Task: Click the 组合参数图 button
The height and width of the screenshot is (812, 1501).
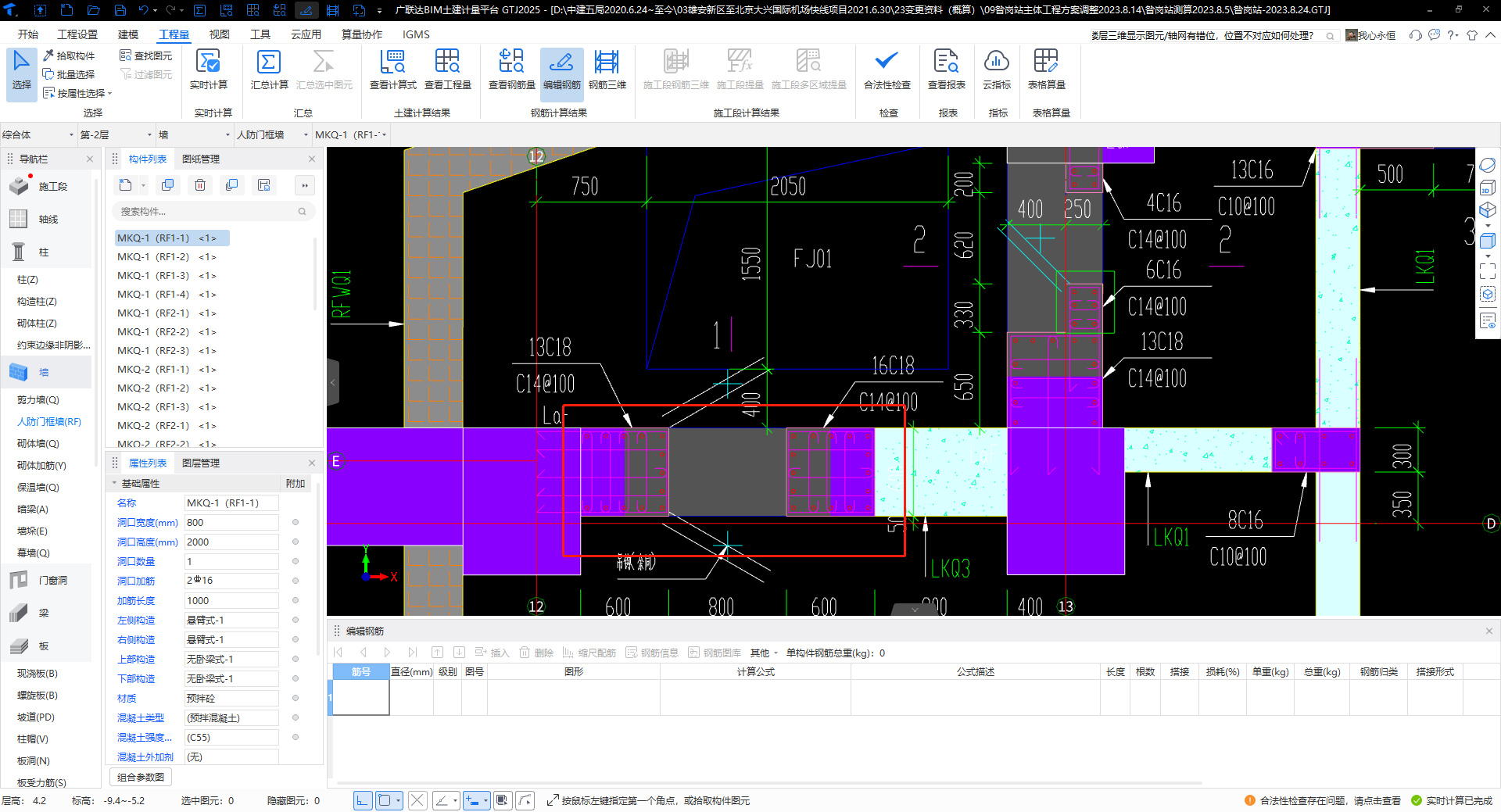Action: pyautogui.click(x=141, y=777)
